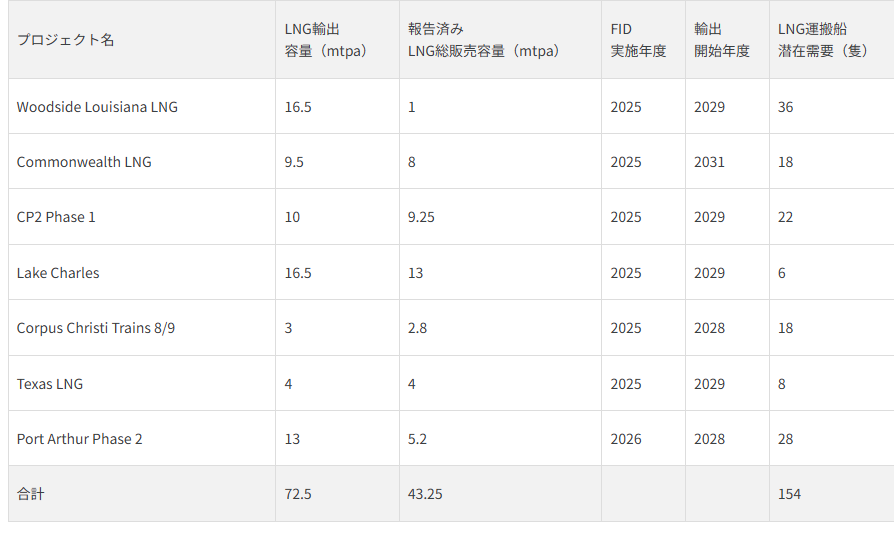Click the 2031 export start year cell
This screenshot has width=894, height=536.
709,162
